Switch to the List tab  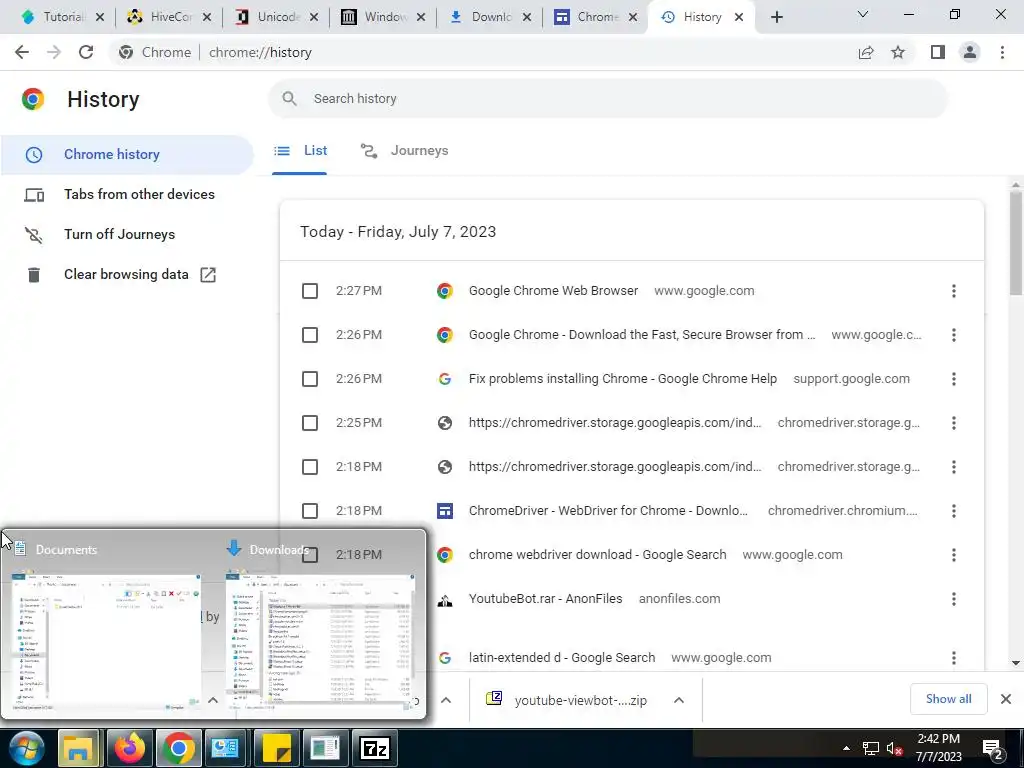tap(300, 151)
